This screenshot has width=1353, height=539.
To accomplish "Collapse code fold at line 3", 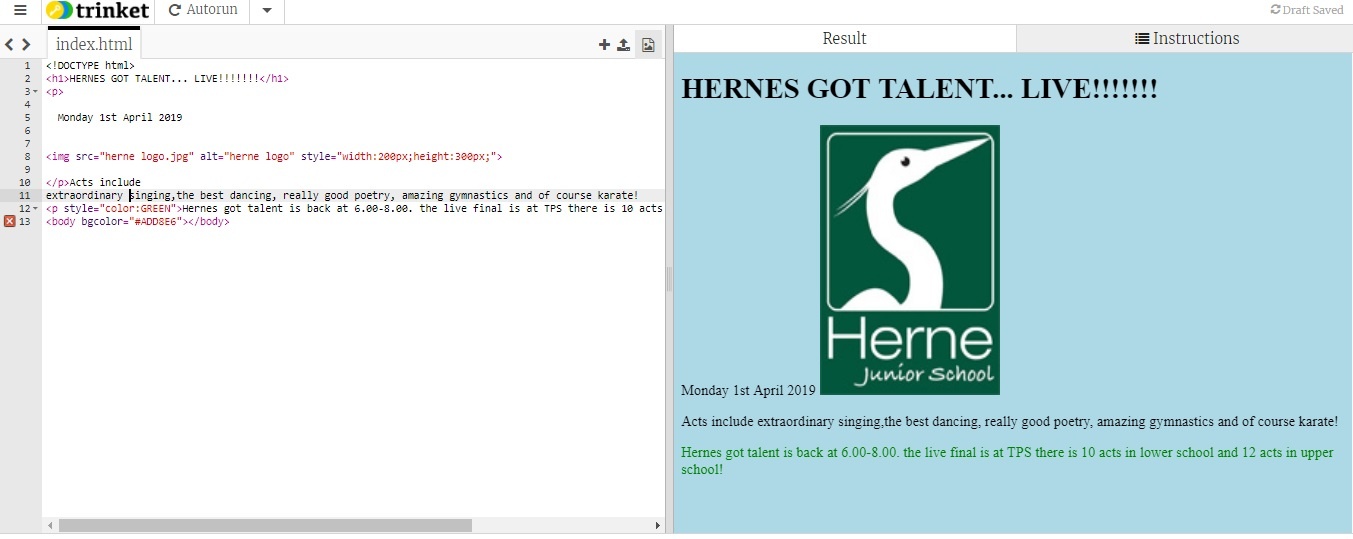I will coord(36,91).
